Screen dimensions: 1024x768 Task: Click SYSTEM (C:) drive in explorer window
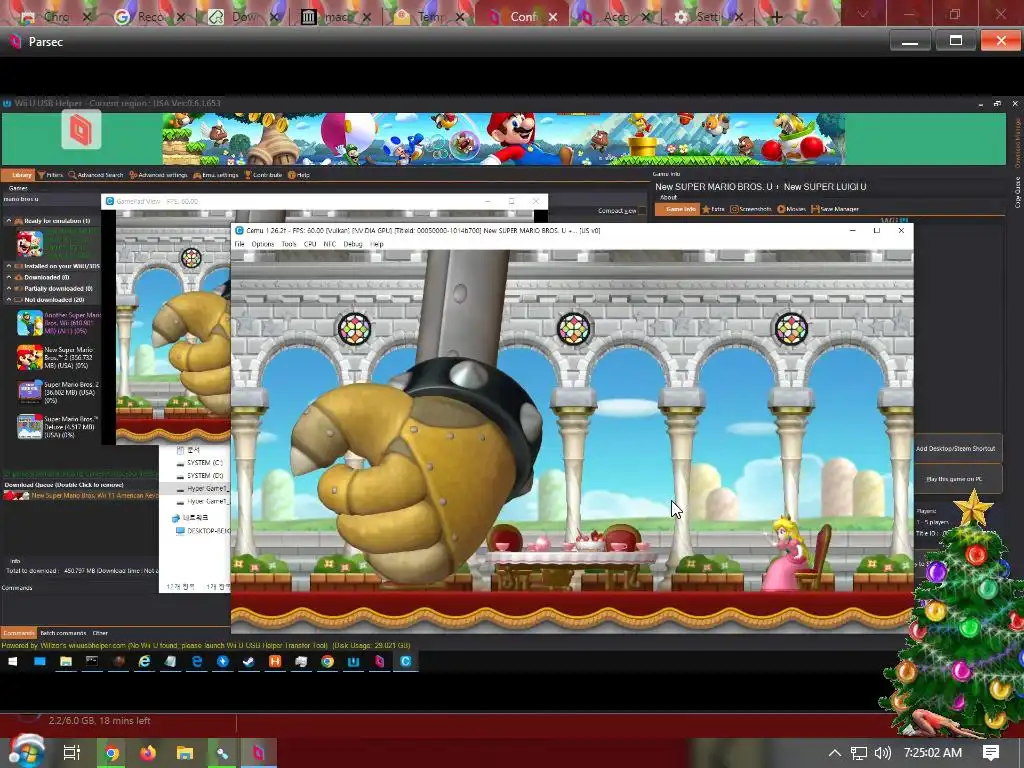click(200, 462)
